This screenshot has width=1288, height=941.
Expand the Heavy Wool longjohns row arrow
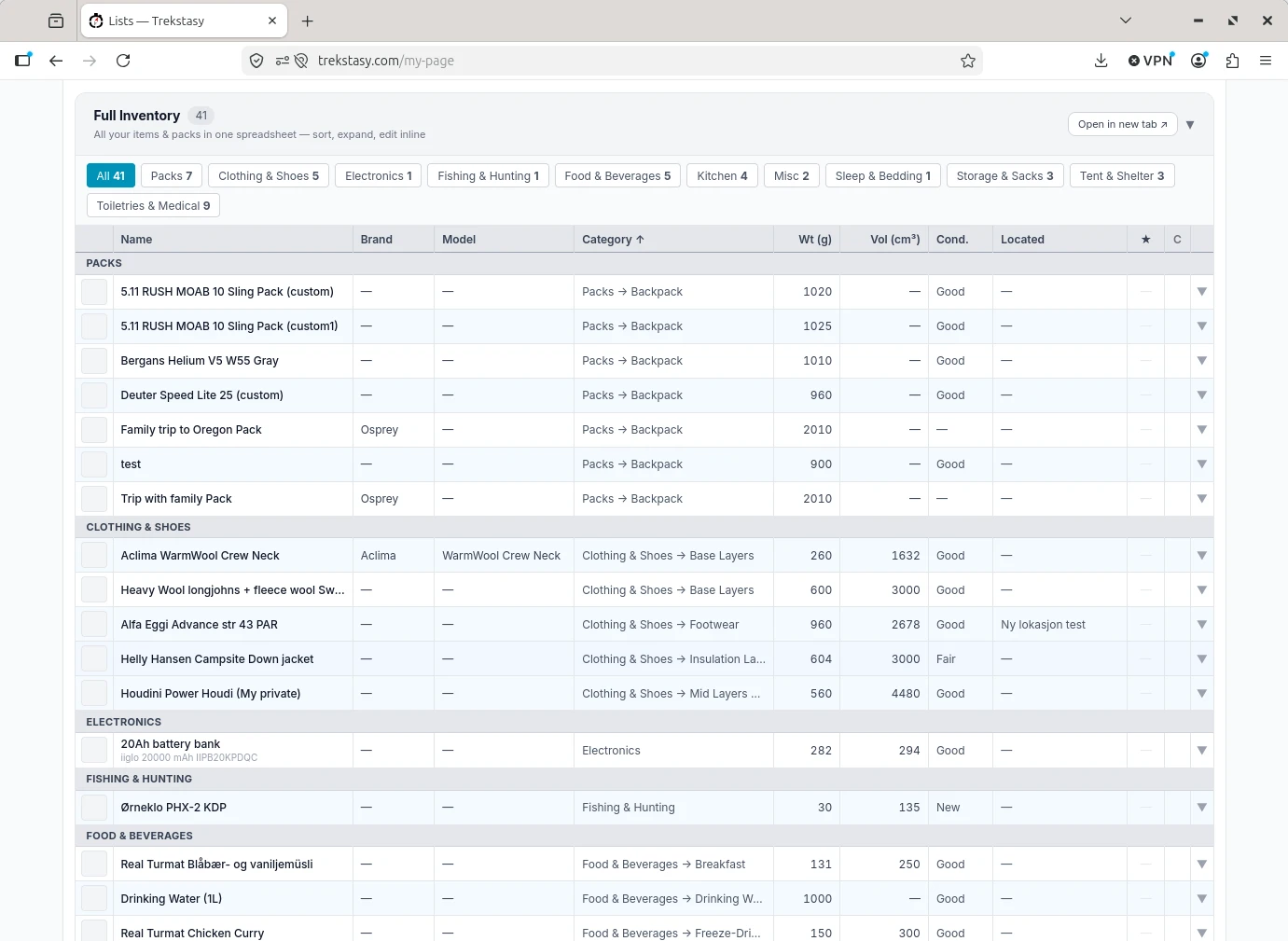click(x=1202, y=590)
